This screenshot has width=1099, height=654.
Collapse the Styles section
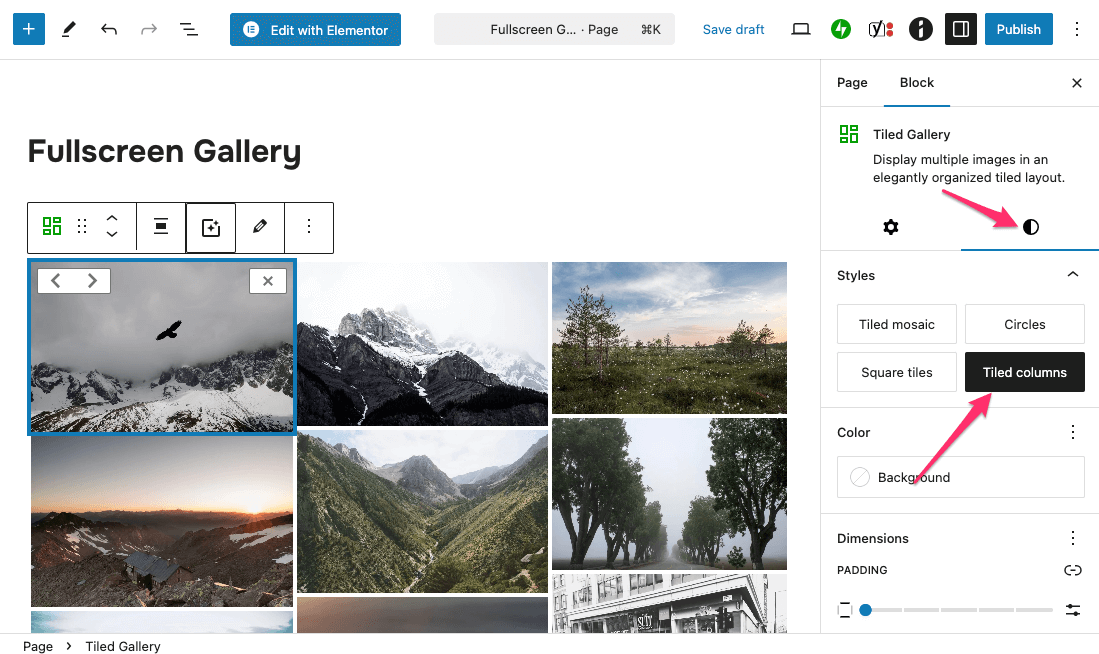click(x=1073, y=275)
